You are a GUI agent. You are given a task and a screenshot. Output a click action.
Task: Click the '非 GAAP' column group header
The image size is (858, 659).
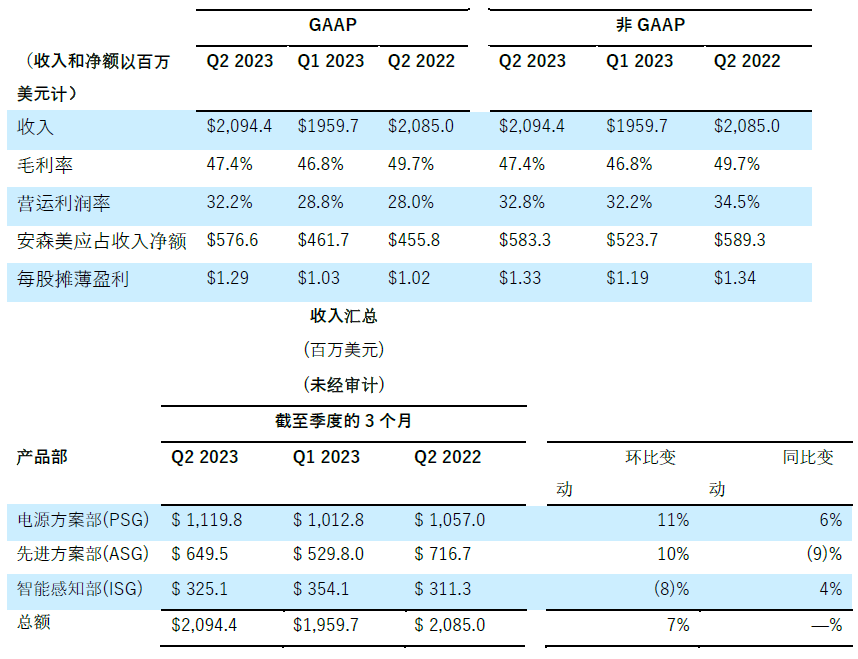click(x=650, y=25)
